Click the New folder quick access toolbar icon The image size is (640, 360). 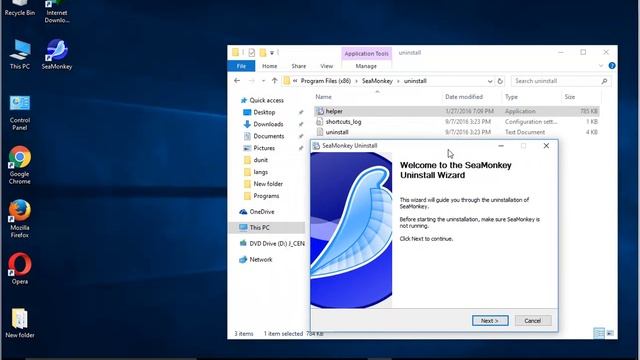coord(263,53)
